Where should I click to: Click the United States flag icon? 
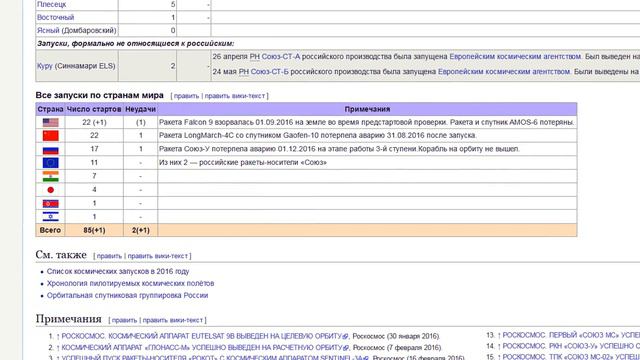(x=51, y=122)
